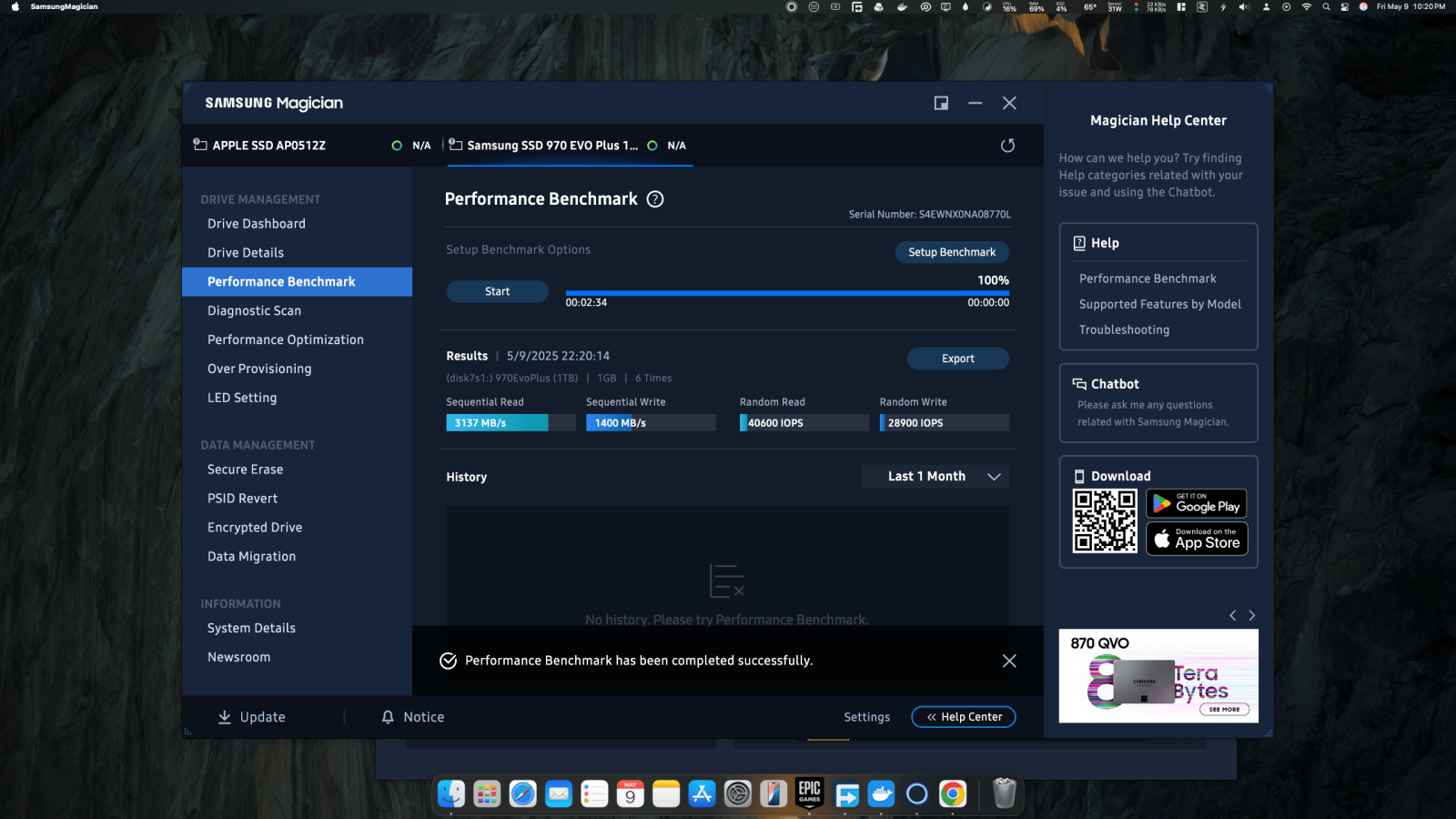This screenshot has width=1456, height=819.
Task: Click the Sequential Write 1400 MB/s bar
Action: [x=651, y=423]
